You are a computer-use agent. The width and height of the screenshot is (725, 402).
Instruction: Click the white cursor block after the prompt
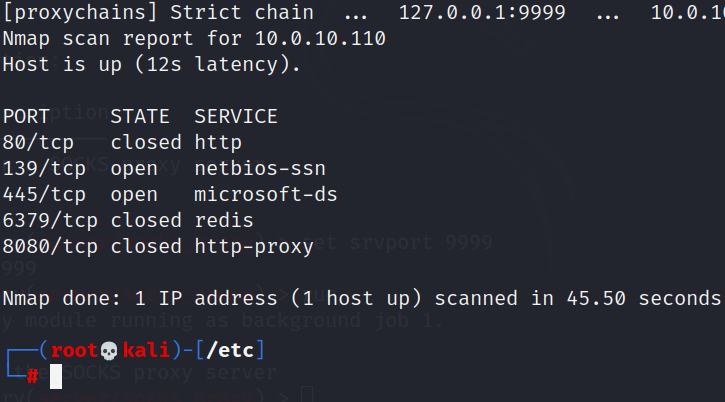tap(56, 375)
